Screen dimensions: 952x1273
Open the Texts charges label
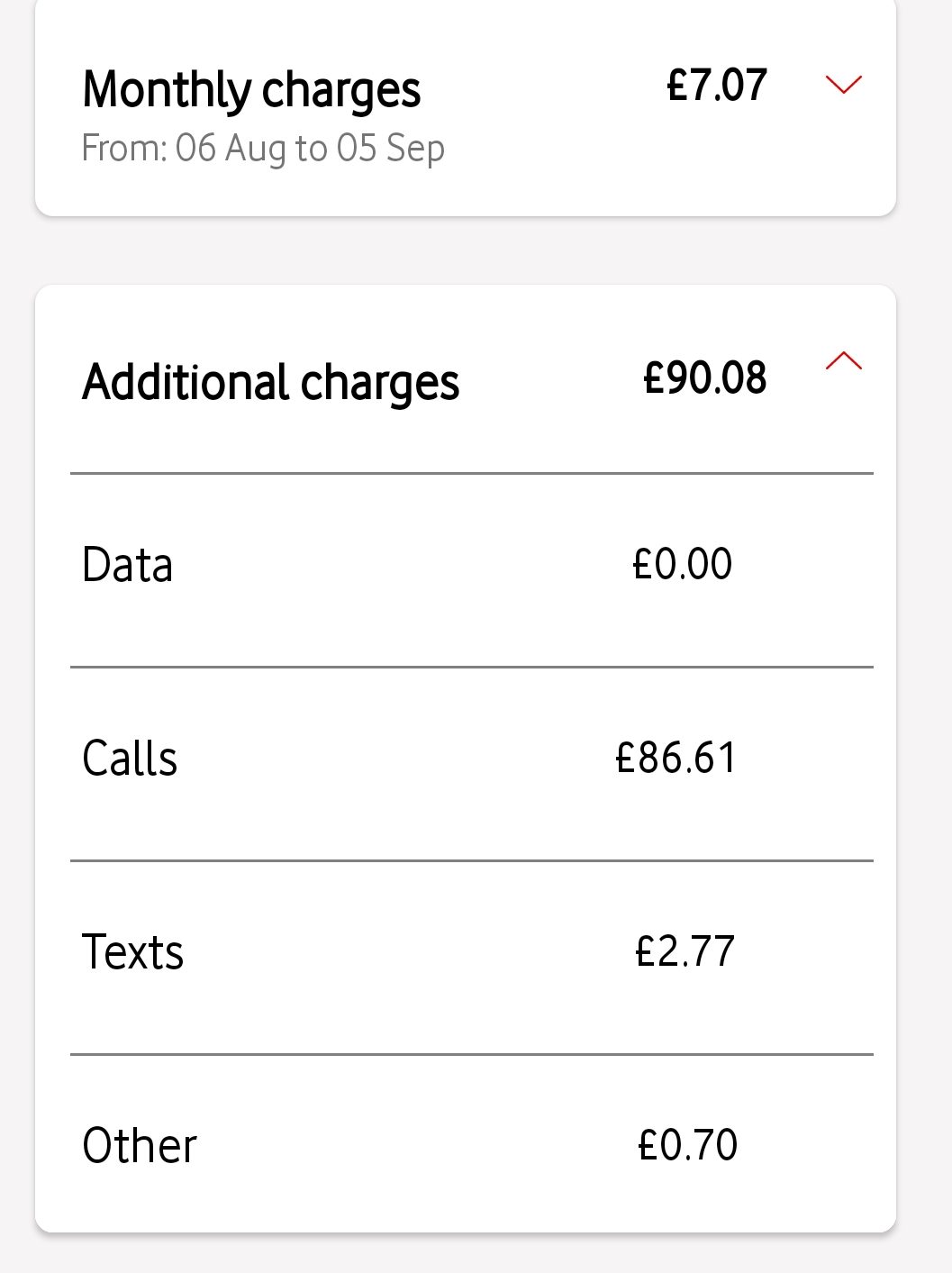132,952
